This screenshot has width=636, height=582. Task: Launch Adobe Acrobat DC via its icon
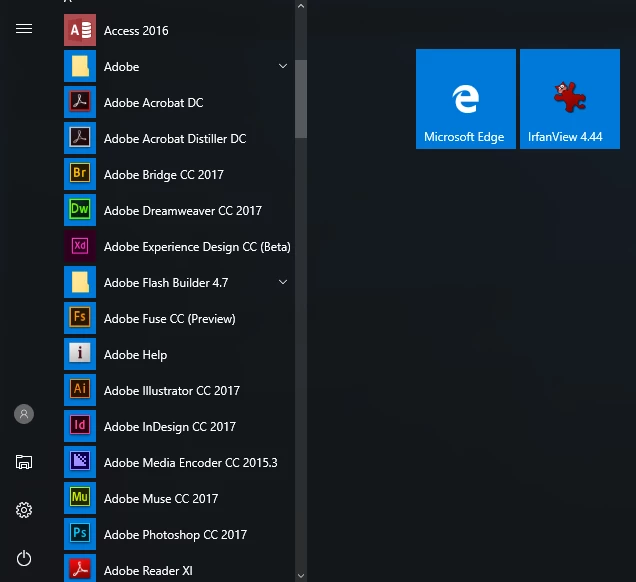80,102
